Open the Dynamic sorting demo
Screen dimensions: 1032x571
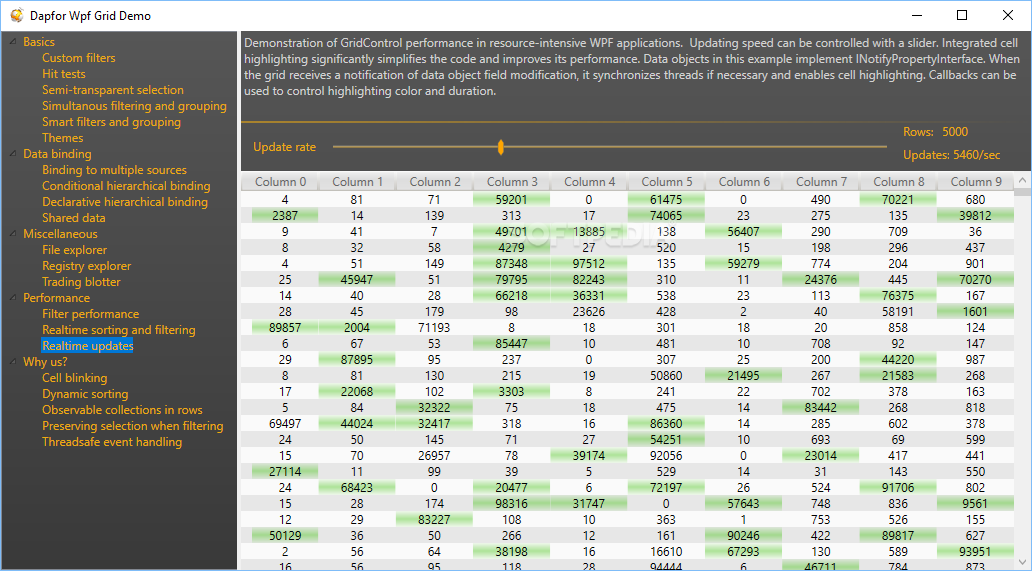pyautogui.click(x=85, y=394)
